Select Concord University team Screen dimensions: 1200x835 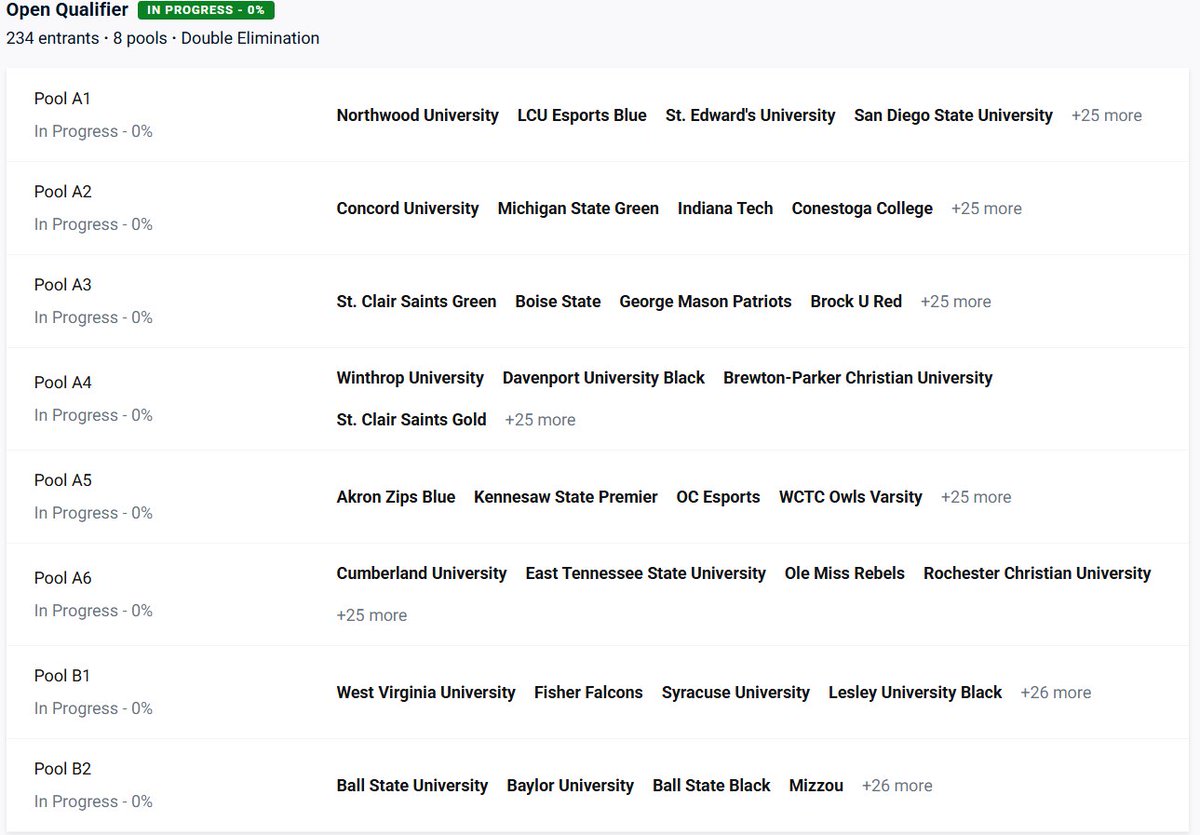[x=407, y=208]
